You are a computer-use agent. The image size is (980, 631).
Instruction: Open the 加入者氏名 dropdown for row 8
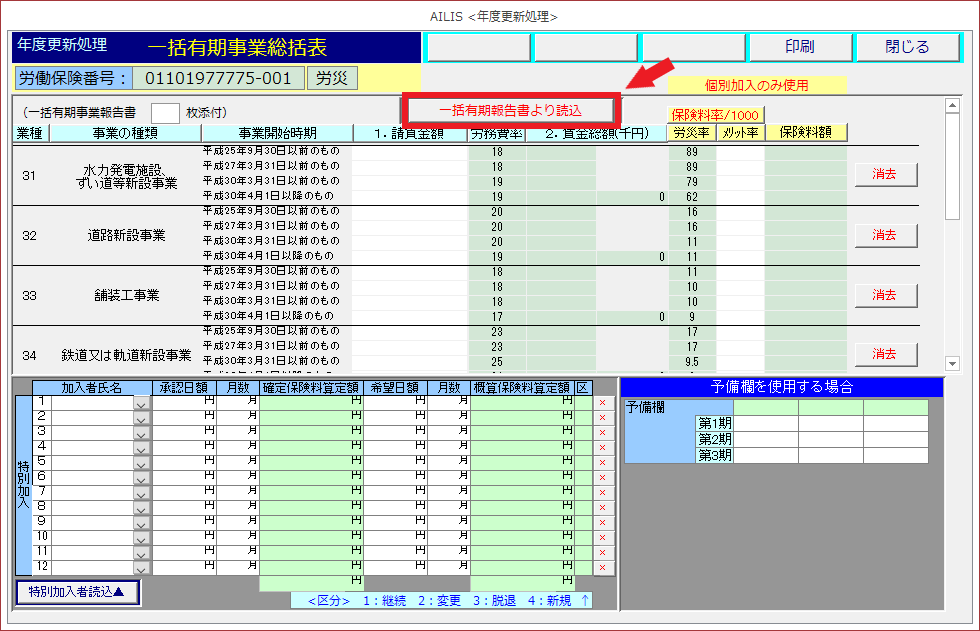coord(141,508)
